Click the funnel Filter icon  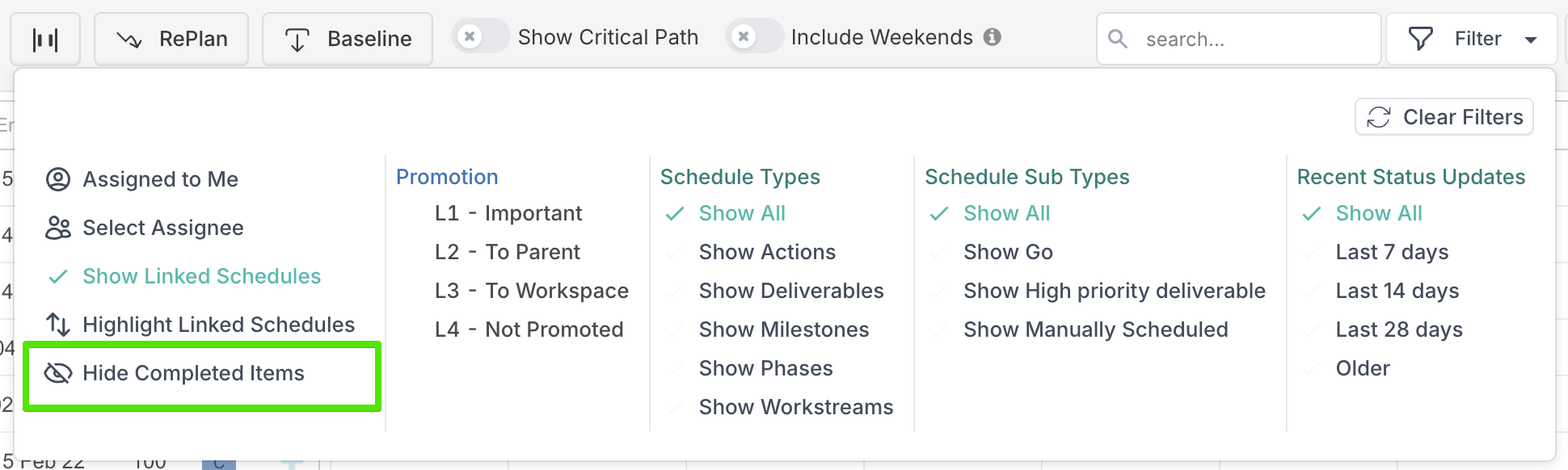1420,39
